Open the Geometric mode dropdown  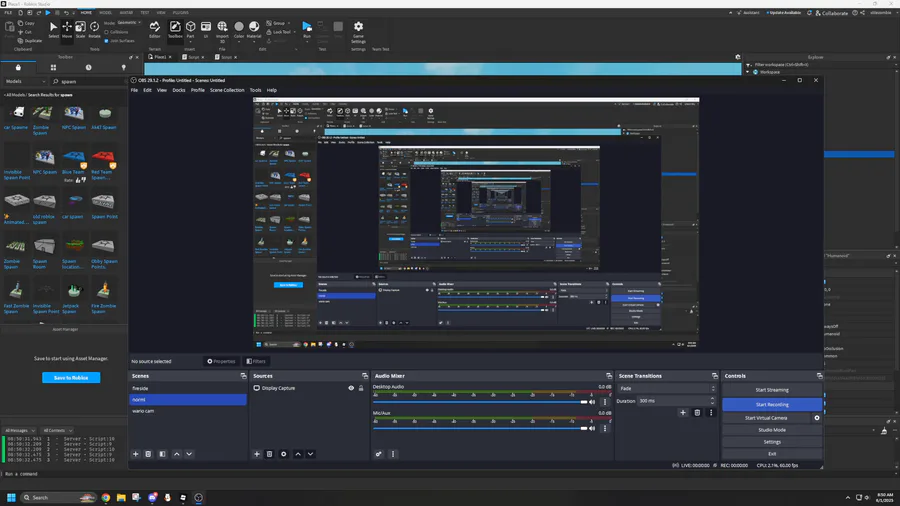point(129,23)
